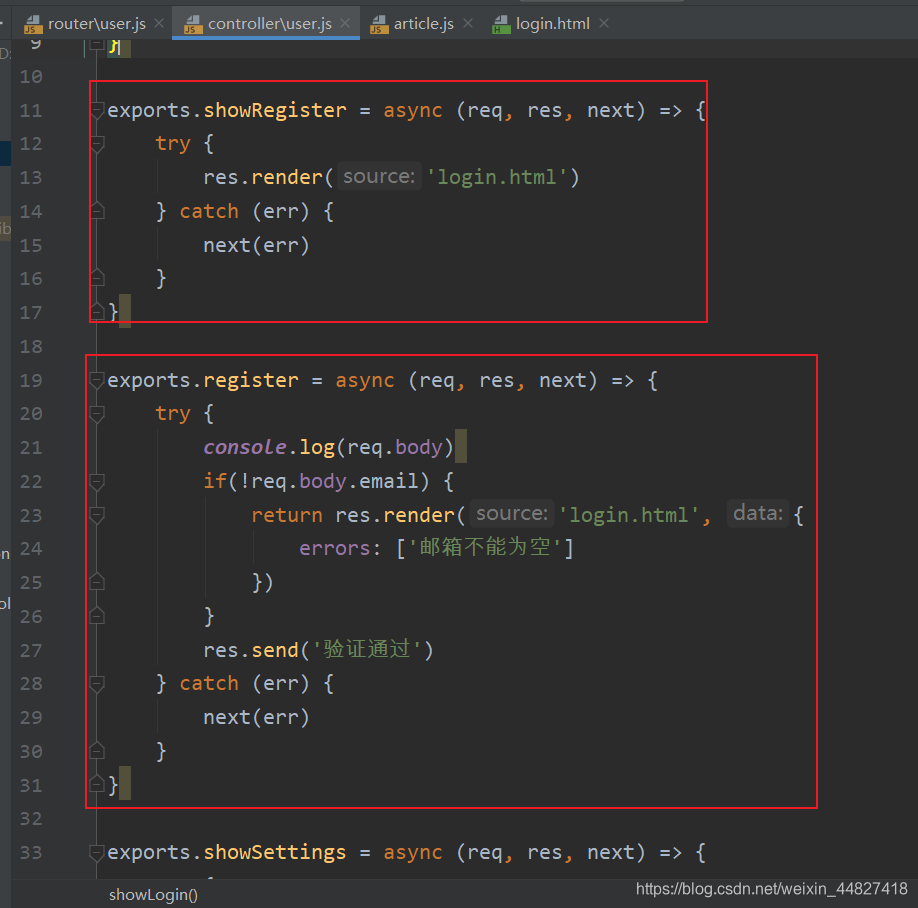Click the JS file icon on controller\user.js tab

[193, 25]
